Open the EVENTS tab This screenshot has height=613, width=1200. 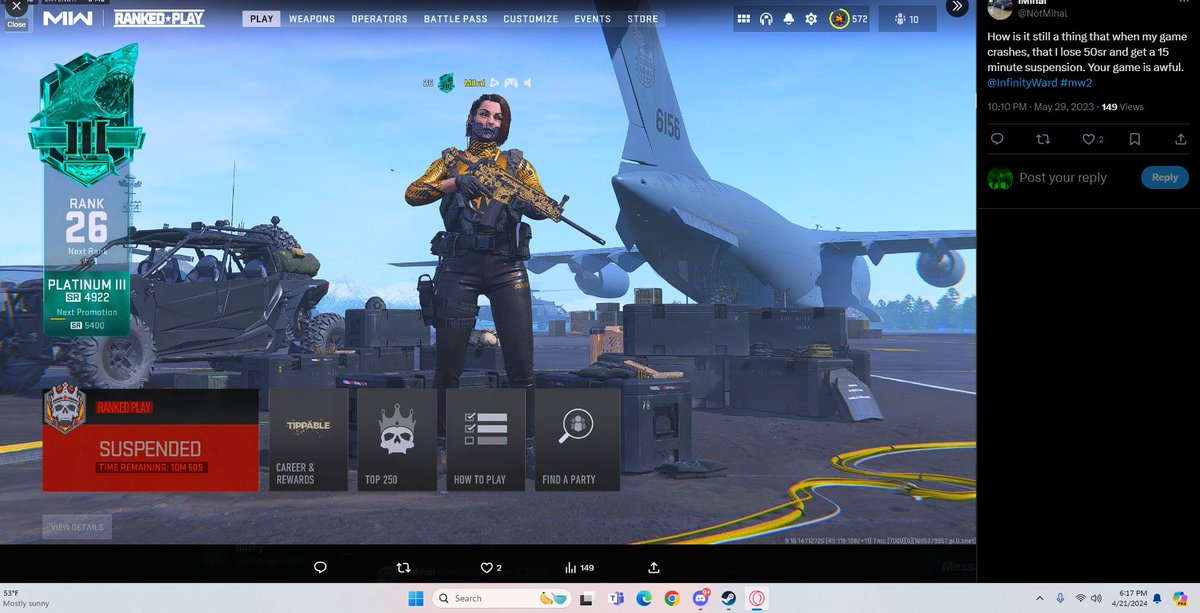click(592, 19)
